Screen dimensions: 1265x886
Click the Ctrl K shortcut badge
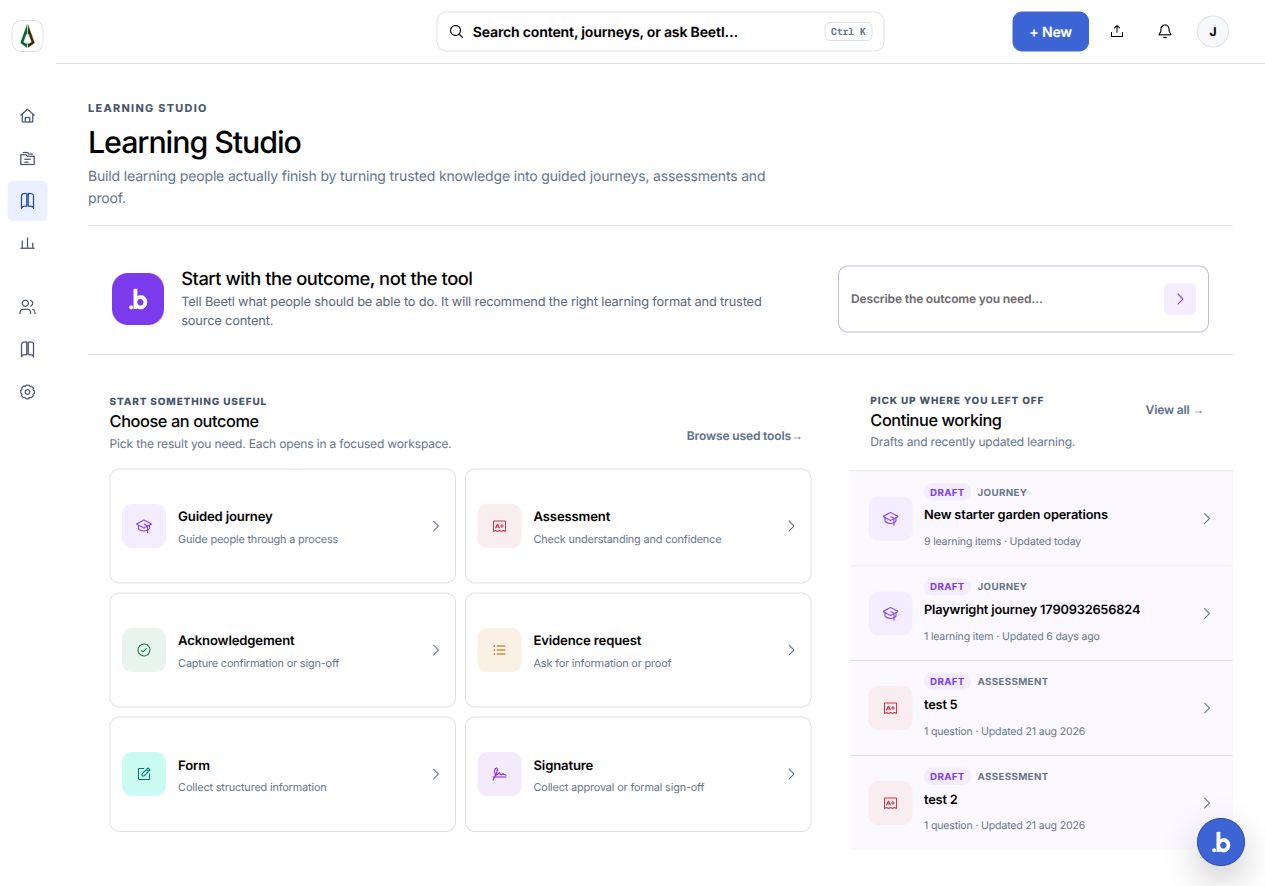(x=848, y=32)
